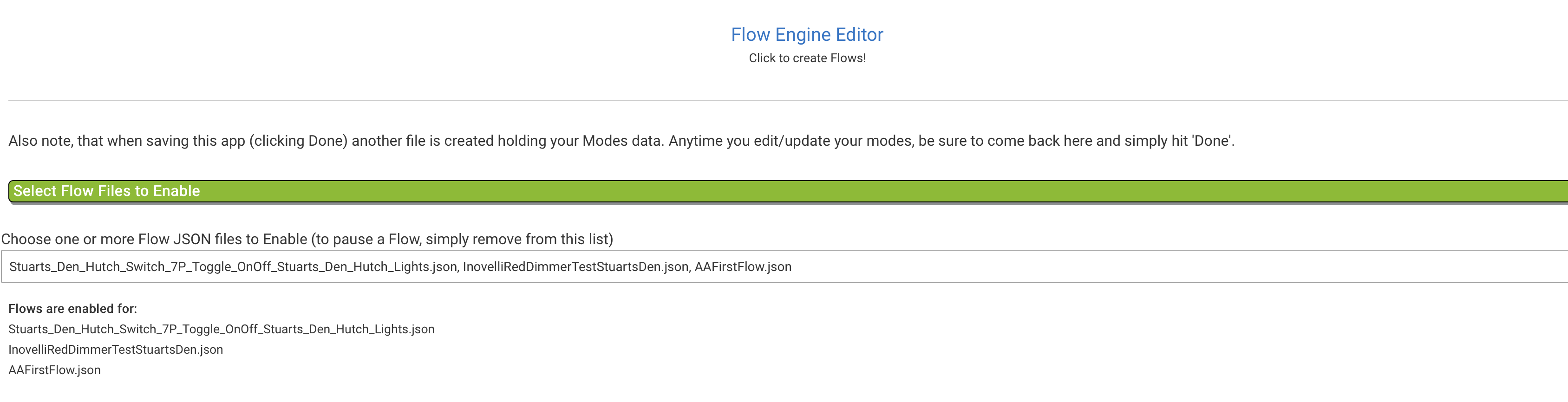Click the word 'Enable' in the green header

tap(176, 191)
